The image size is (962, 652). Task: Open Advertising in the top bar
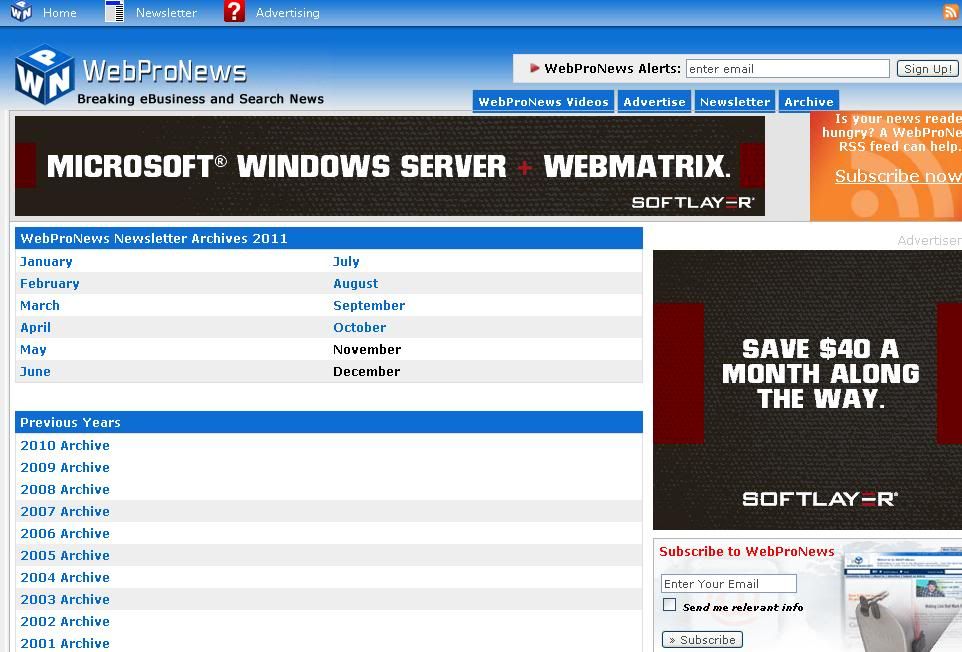288,12
